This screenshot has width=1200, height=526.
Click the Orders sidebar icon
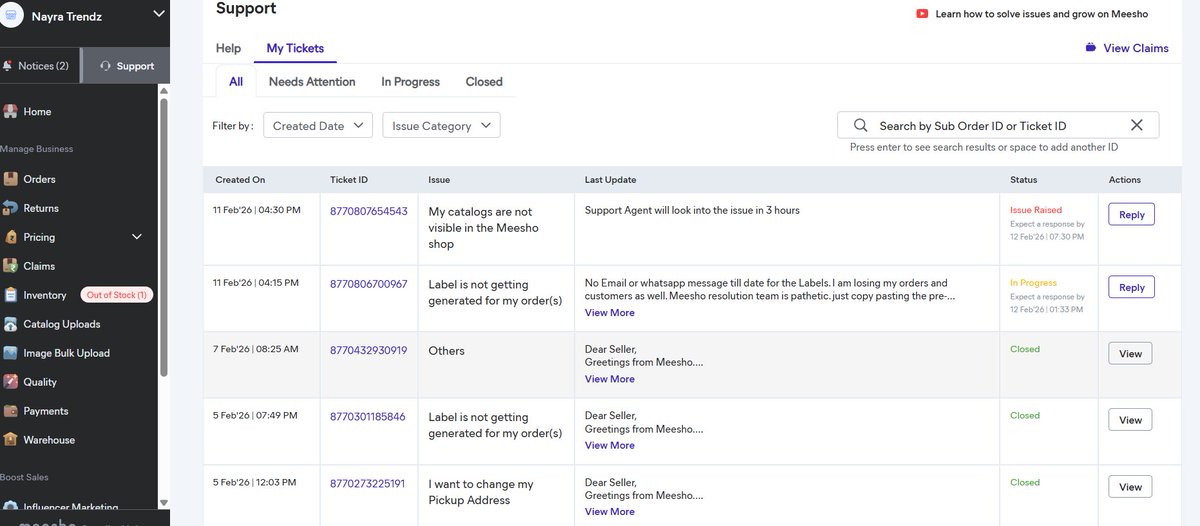coord(10,179)
